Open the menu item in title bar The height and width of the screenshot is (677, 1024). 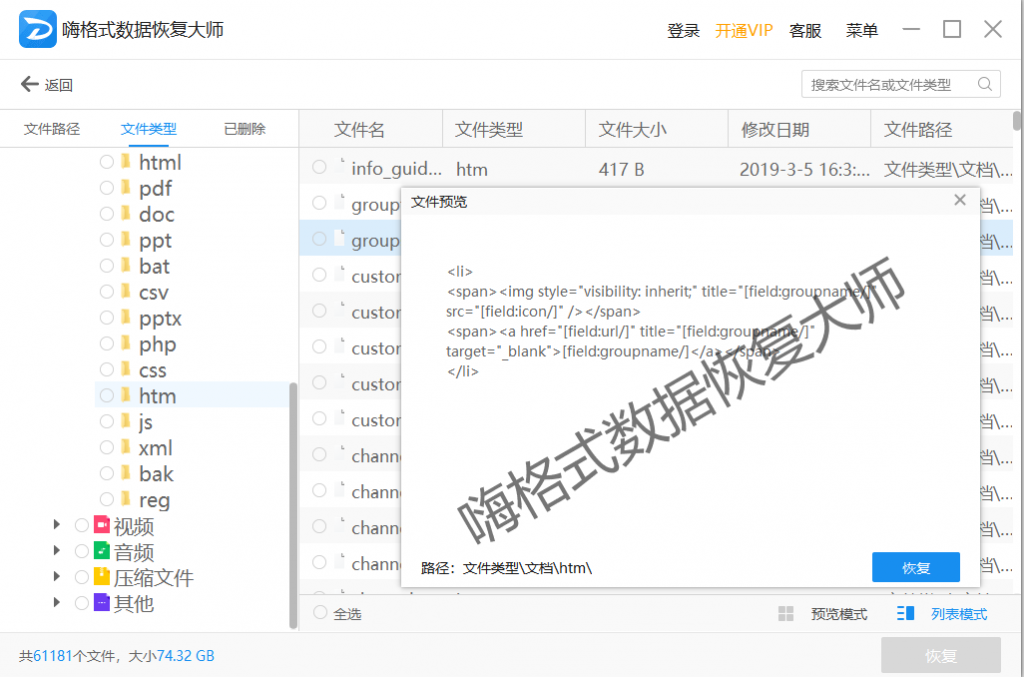861,30
